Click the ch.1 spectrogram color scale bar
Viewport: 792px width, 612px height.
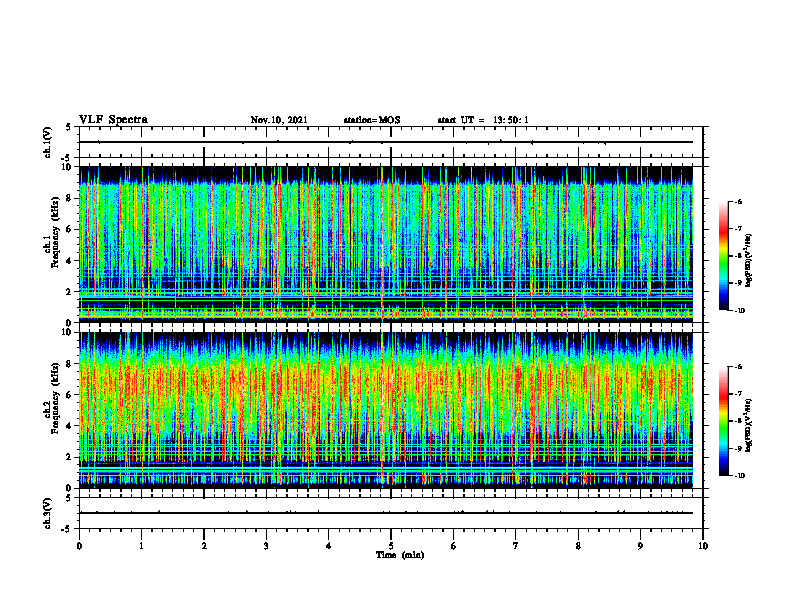pos(723,256)
